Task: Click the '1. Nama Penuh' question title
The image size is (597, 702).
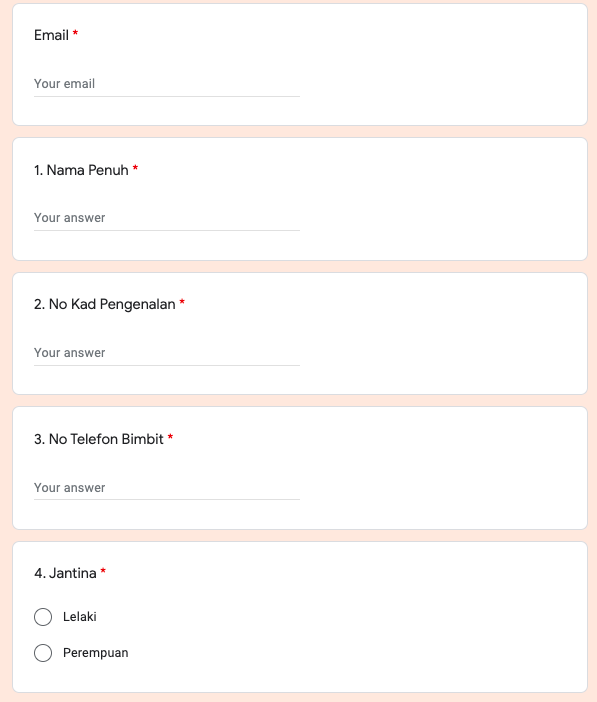Action: click(x=81, y=170)
